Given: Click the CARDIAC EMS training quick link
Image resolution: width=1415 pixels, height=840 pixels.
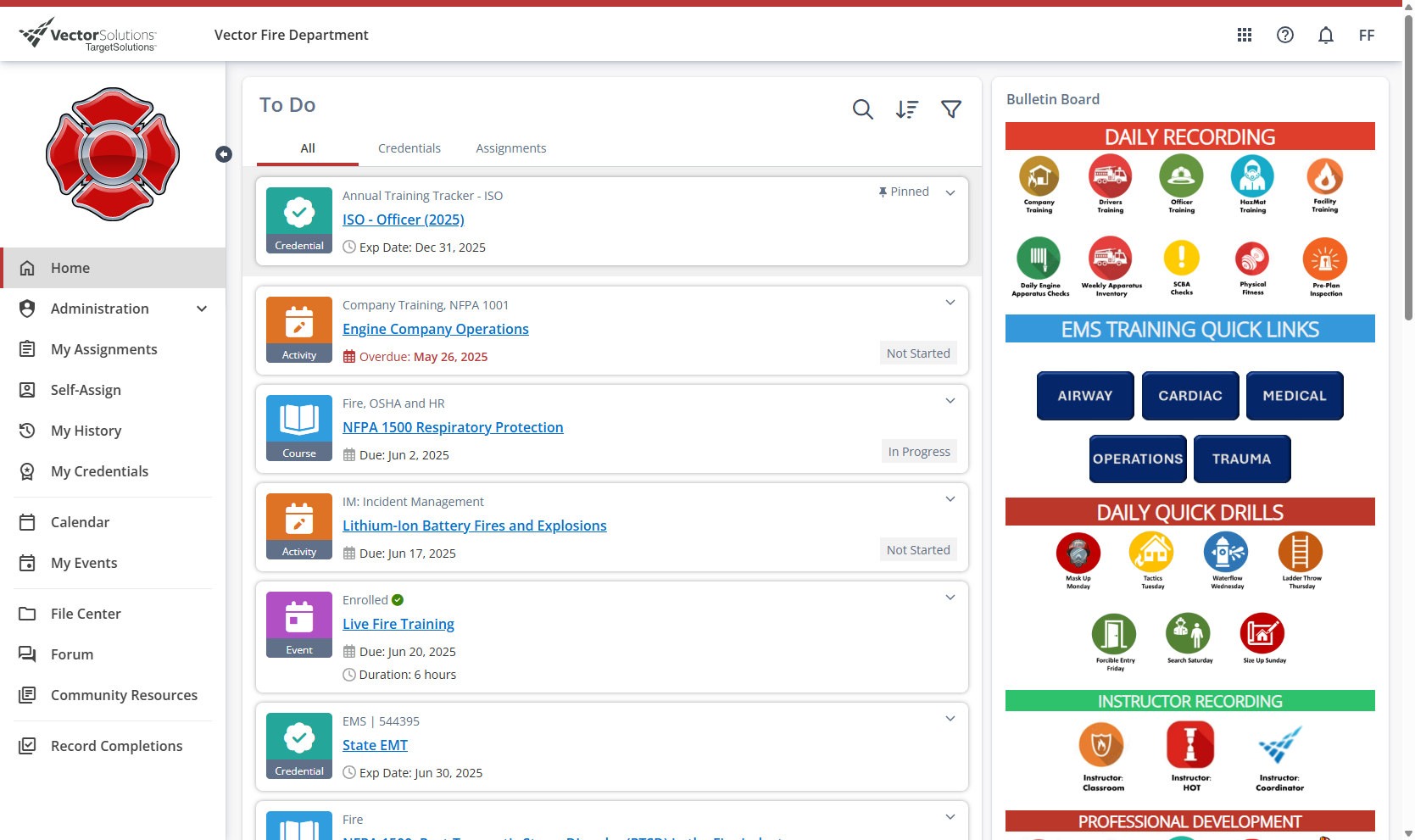Looking at the screenshot, I should tap(1190, 396).
